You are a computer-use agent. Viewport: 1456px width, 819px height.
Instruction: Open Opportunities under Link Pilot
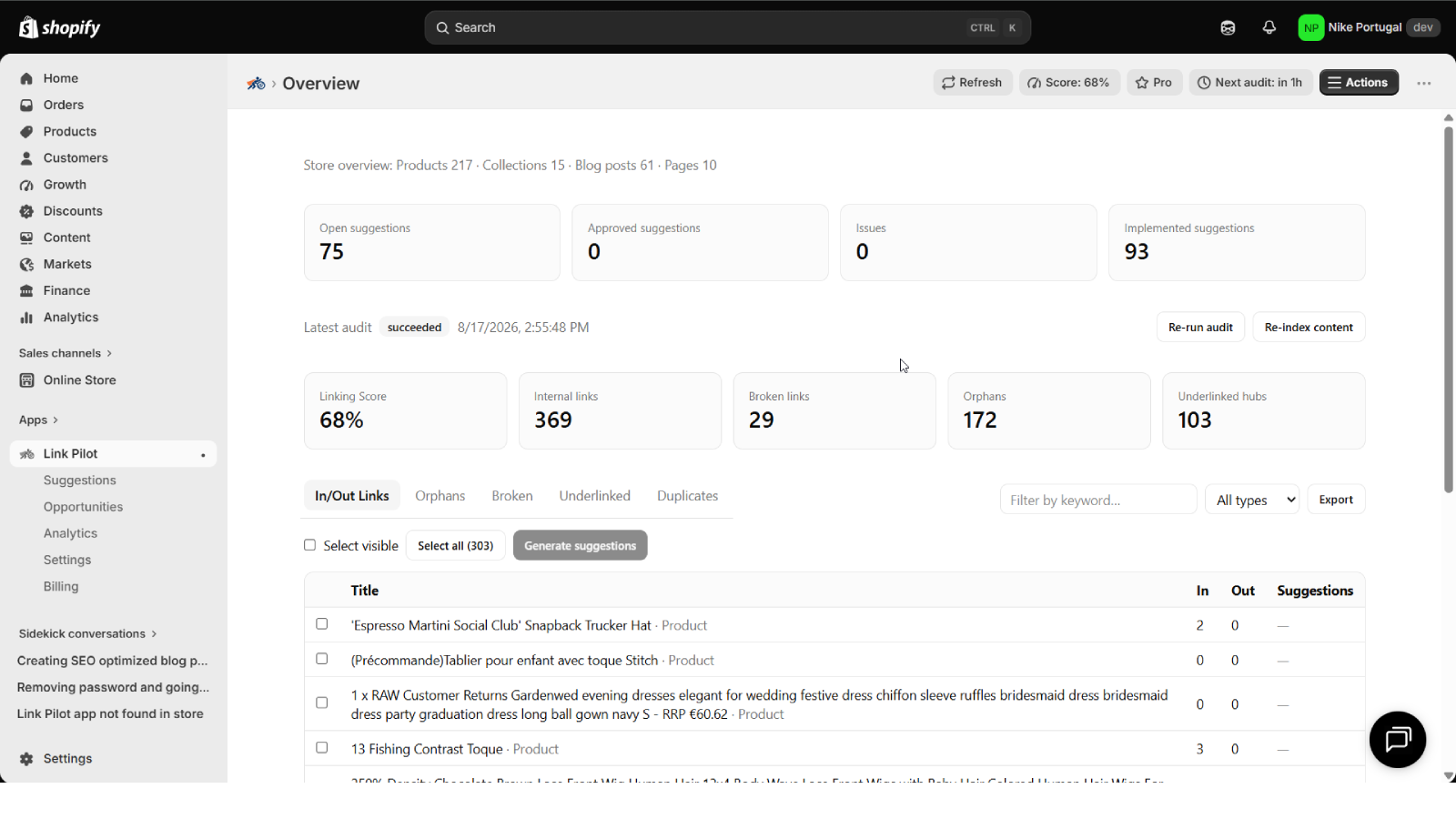click(83, 507)
